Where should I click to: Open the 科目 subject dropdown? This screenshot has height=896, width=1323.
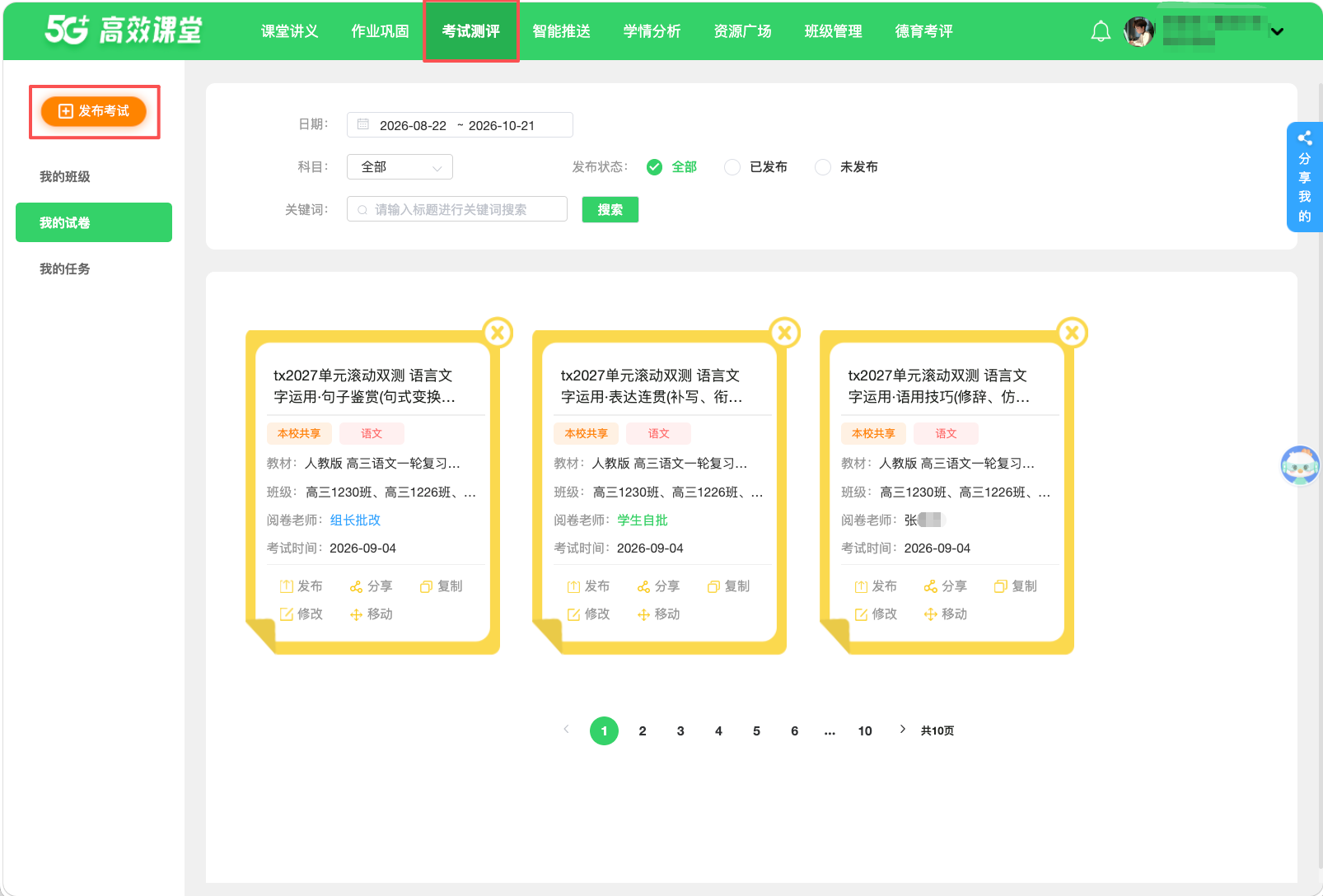click(x=400, y=167)
